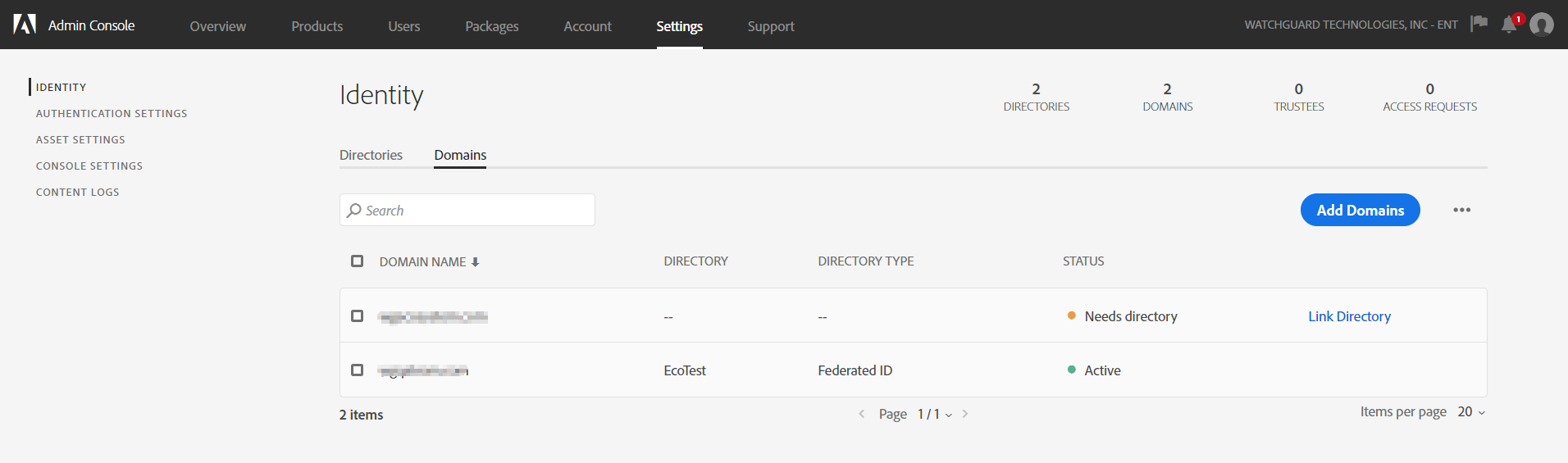Open the three-dot more options menu

(1461, 210)
